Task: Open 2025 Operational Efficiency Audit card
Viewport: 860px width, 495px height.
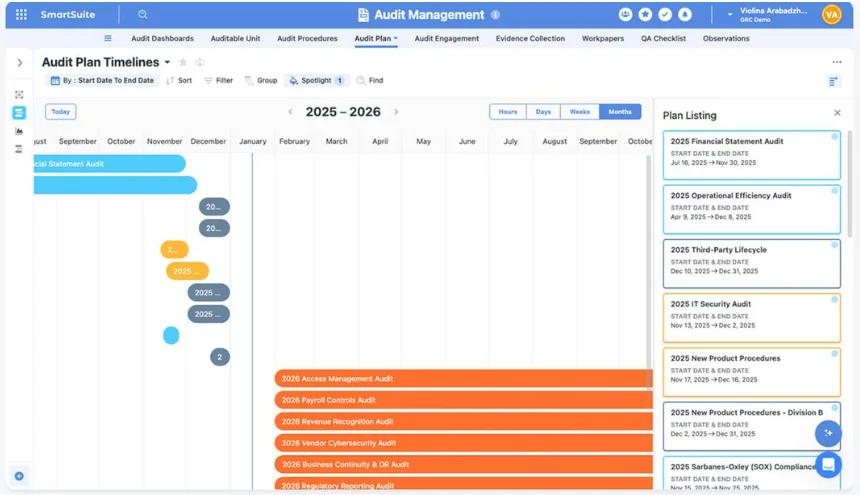Action: [x=751, y=209]
